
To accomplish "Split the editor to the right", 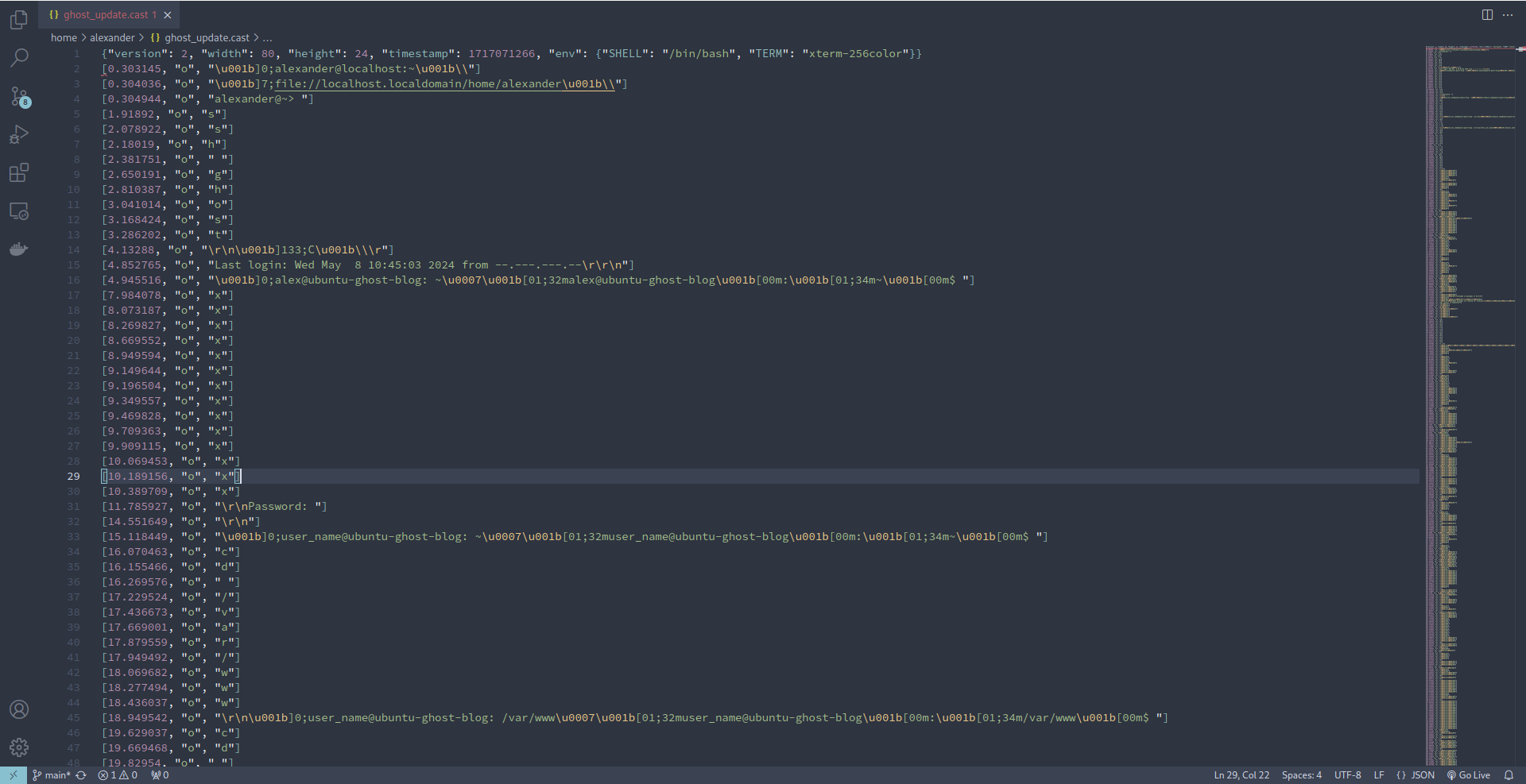I will [1486, 14].
